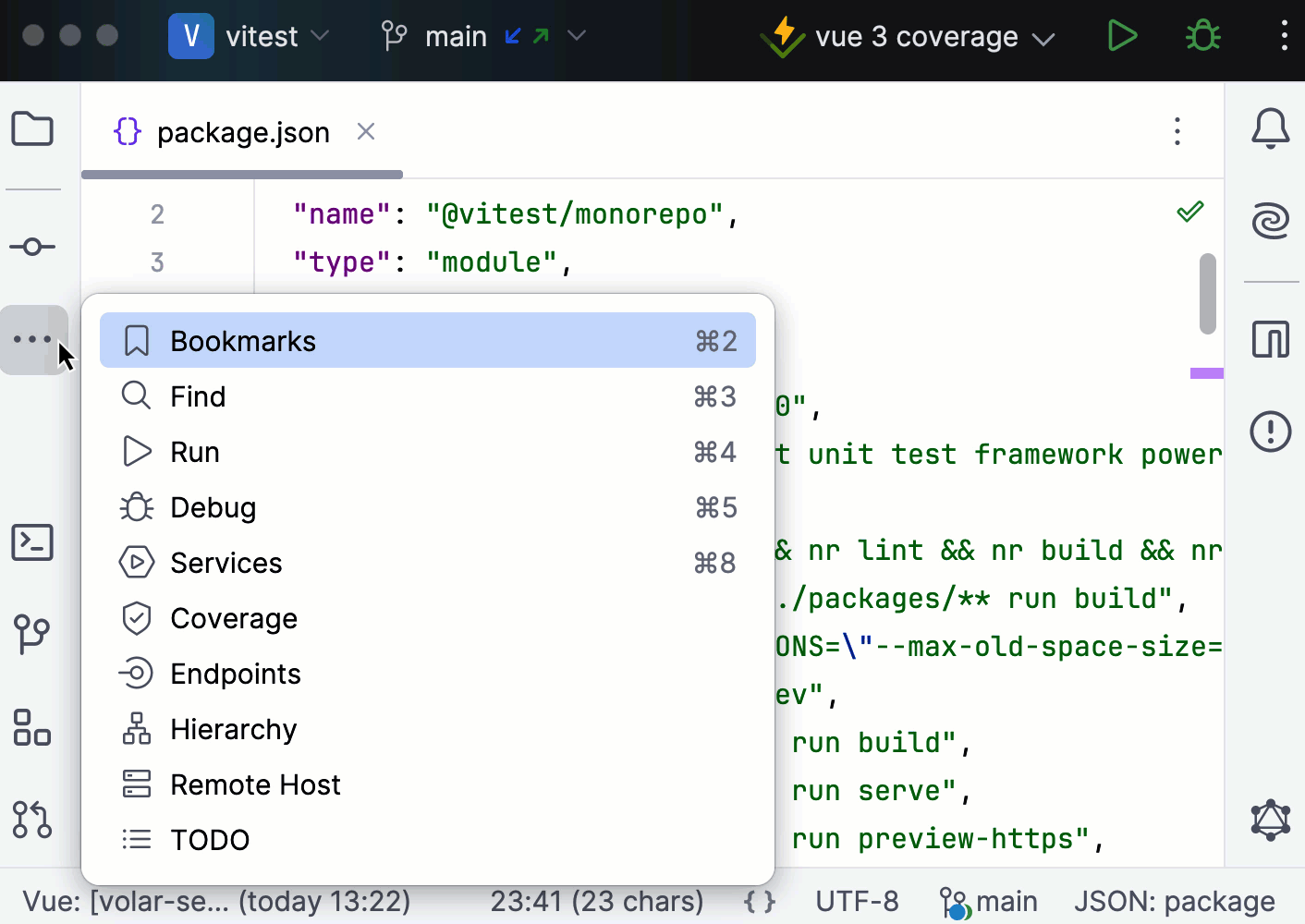The image size is (1305, 924).
Task: Choose Coverage in the tool window list
Action: 234,618
